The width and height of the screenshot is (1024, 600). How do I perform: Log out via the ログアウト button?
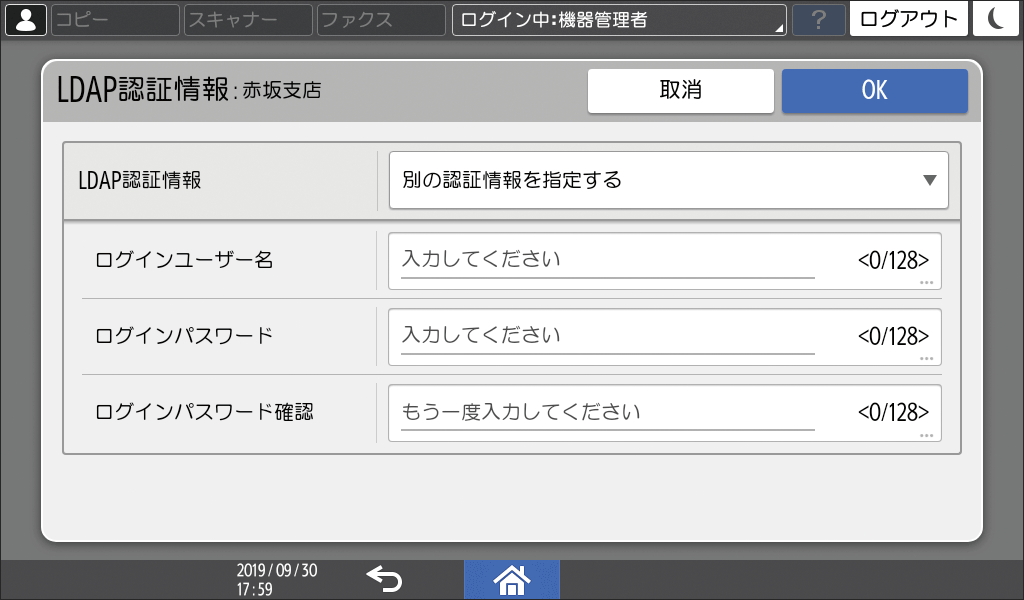point(908,19)
